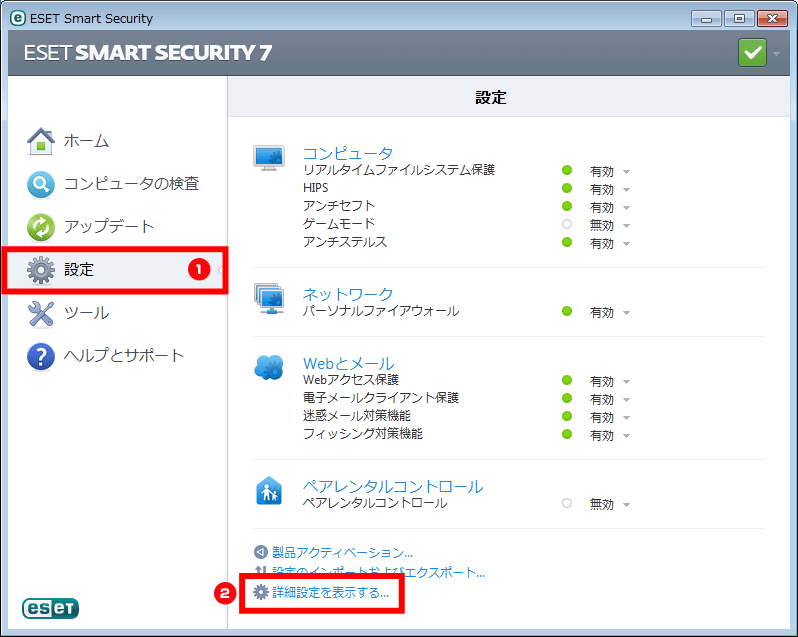Screen dimensions: 798x637
Task: Click the computer scan magnifier icon
Action: point(40,184)
